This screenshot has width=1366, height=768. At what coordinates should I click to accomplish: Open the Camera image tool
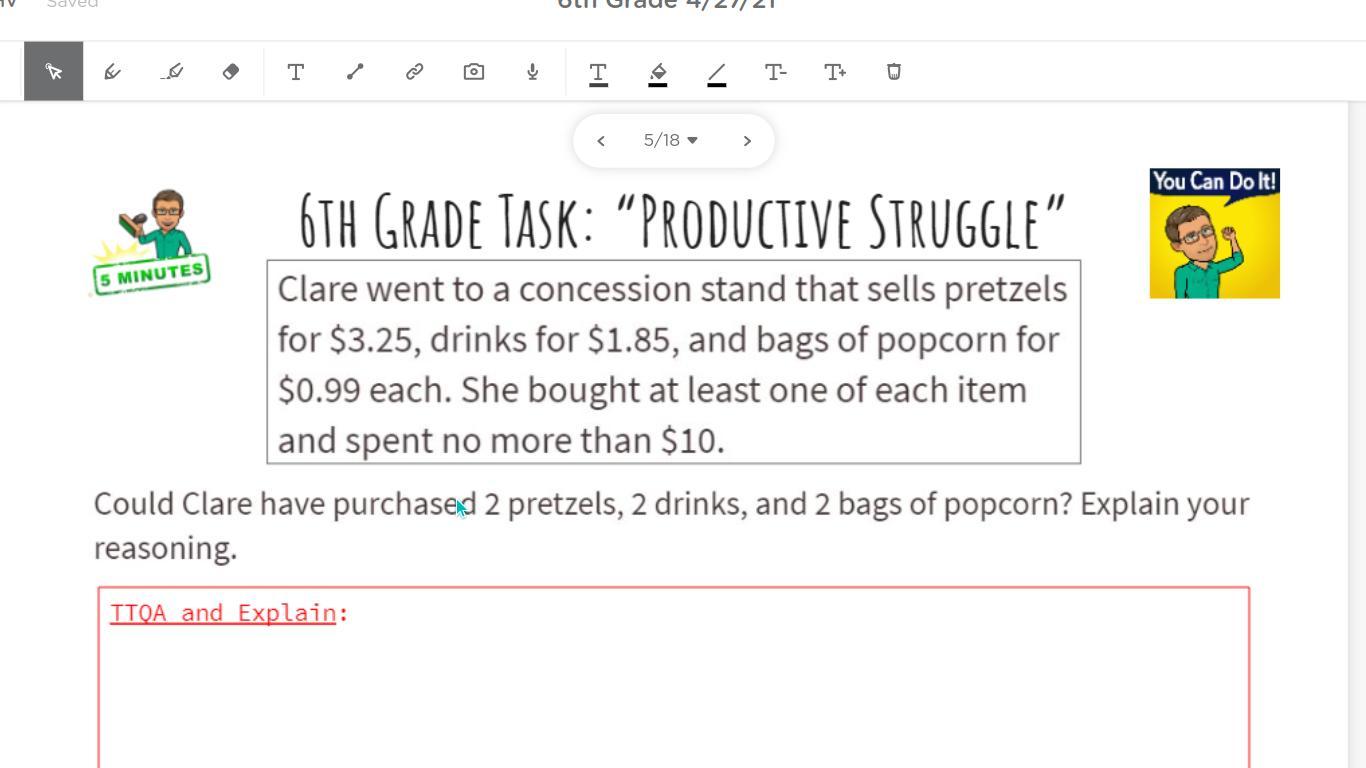474,71
